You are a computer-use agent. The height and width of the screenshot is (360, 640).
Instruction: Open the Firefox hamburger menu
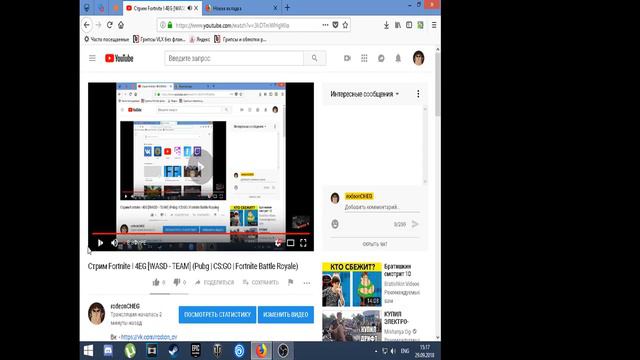click(434, 25)
